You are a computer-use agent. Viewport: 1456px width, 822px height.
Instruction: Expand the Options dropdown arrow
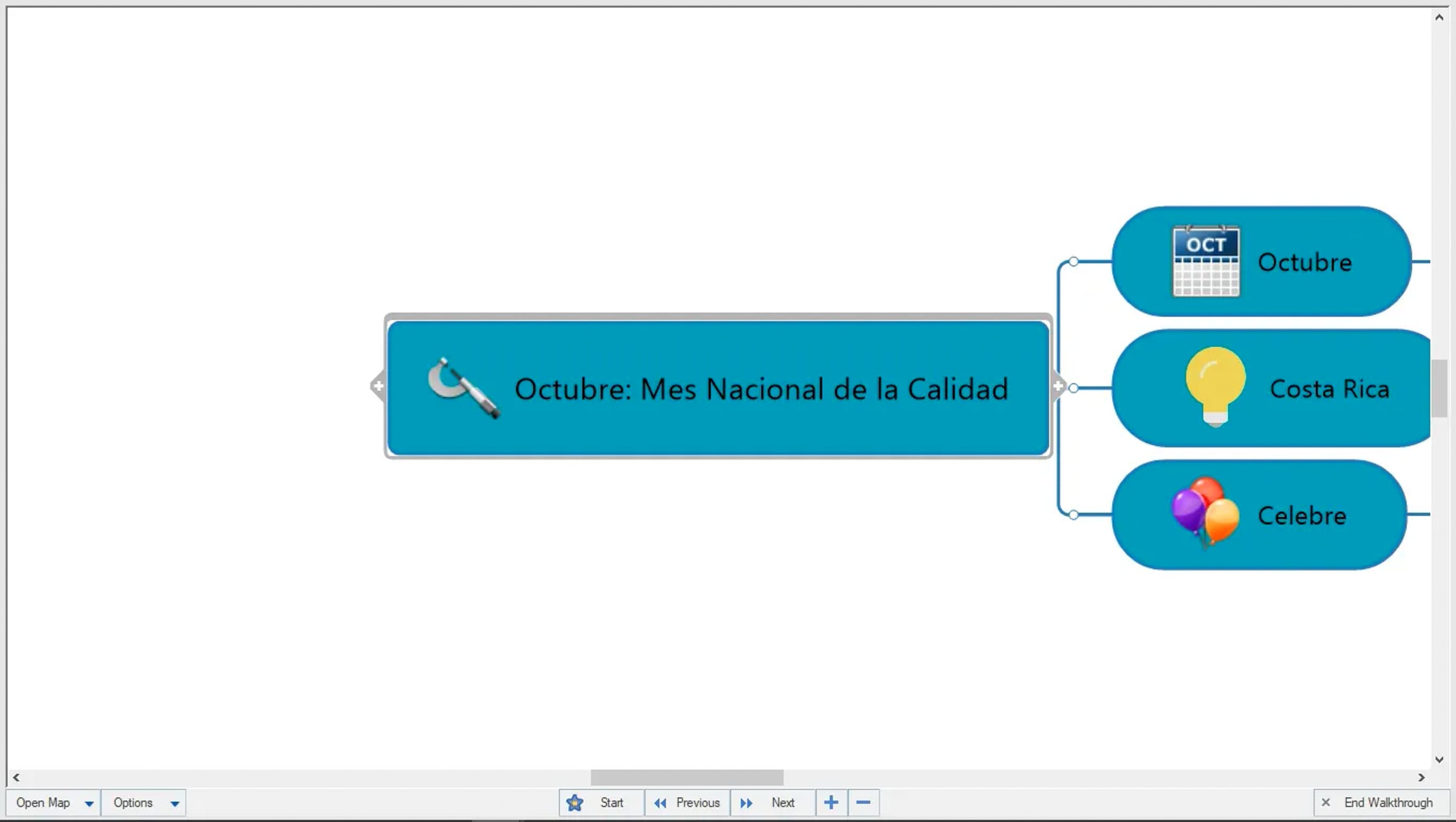pyautogui.click(x=175, y=803)
